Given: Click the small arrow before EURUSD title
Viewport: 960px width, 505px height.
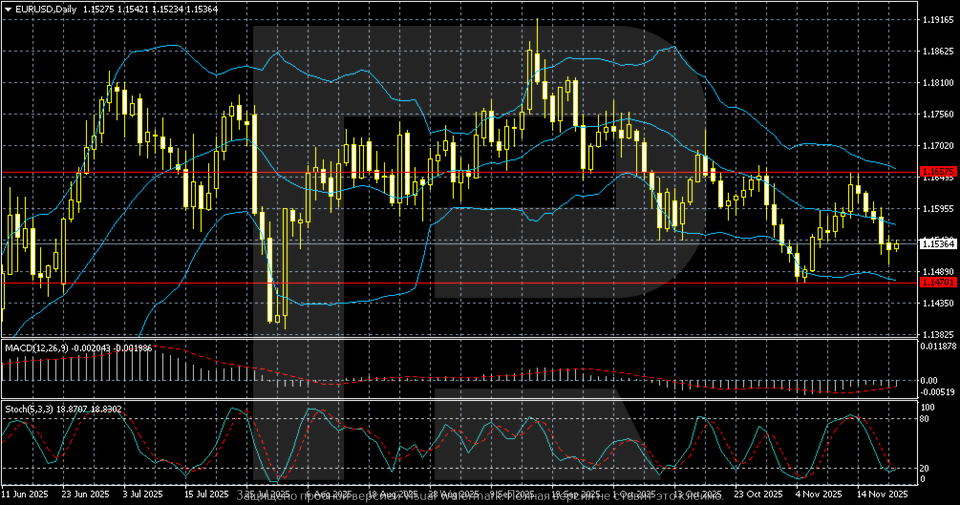Looking at the screenshot, I should (7, 8).
